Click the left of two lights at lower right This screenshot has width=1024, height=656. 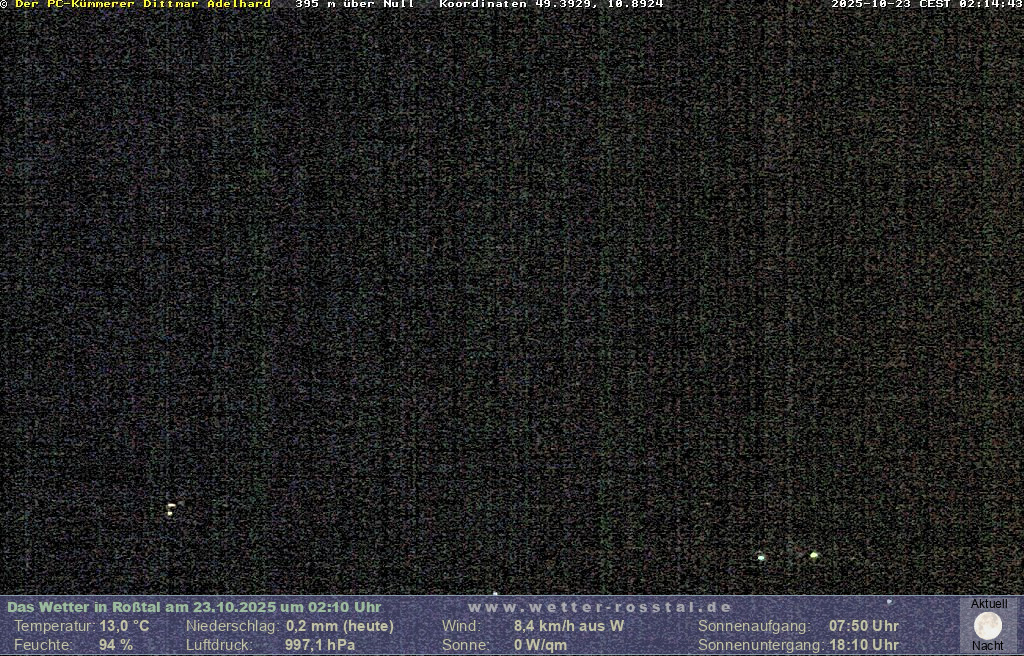(x=761, y=557)
